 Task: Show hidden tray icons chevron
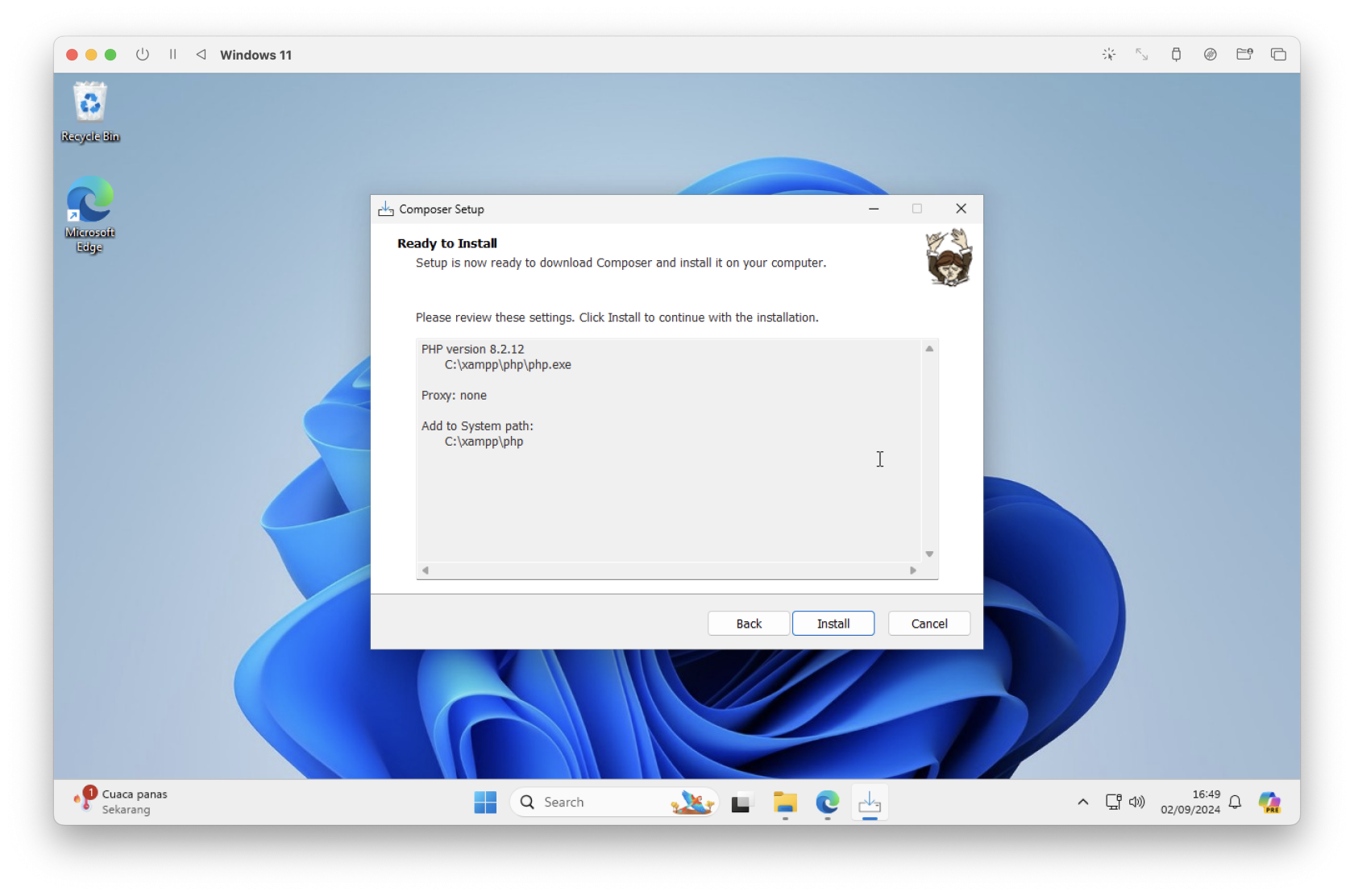coord(1082,802)
